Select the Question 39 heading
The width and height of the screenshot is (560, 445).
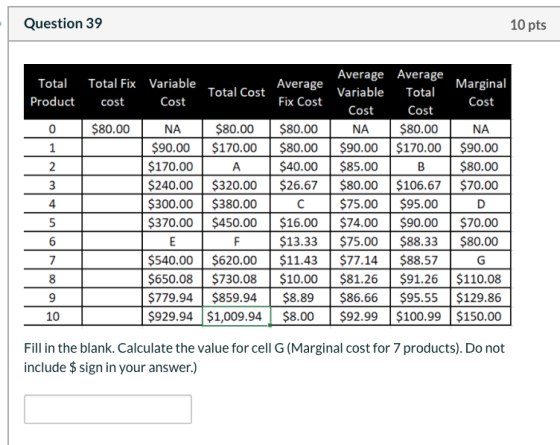point(63,24)
